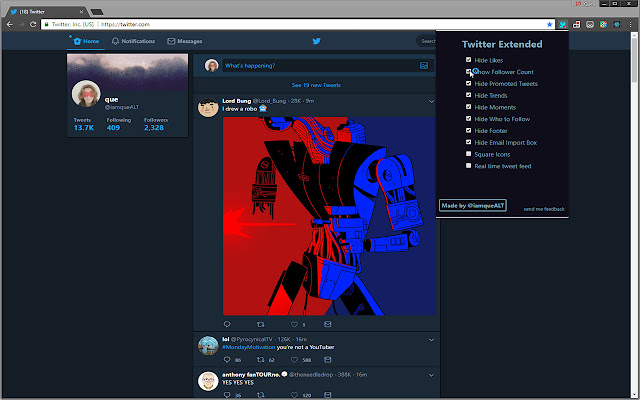Click anthony fanTOURno's avatar
Screen dimensions: 640x400
click(x=208, y=381)
